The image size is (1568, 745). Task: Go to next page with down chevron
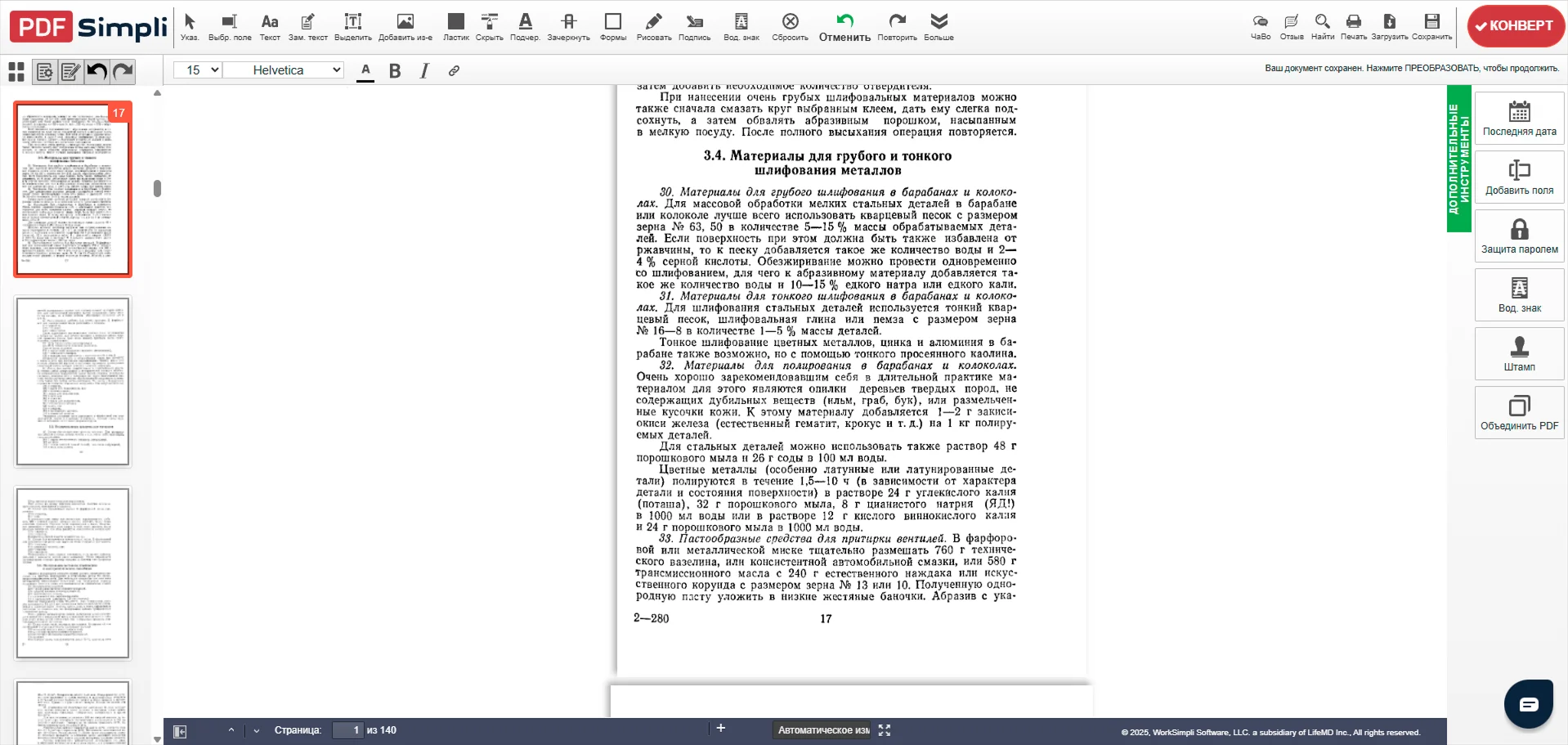coord(257,730)
